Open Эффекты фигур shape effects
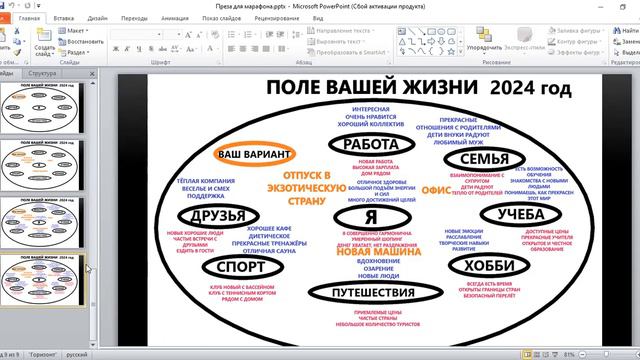 [576, 52]
